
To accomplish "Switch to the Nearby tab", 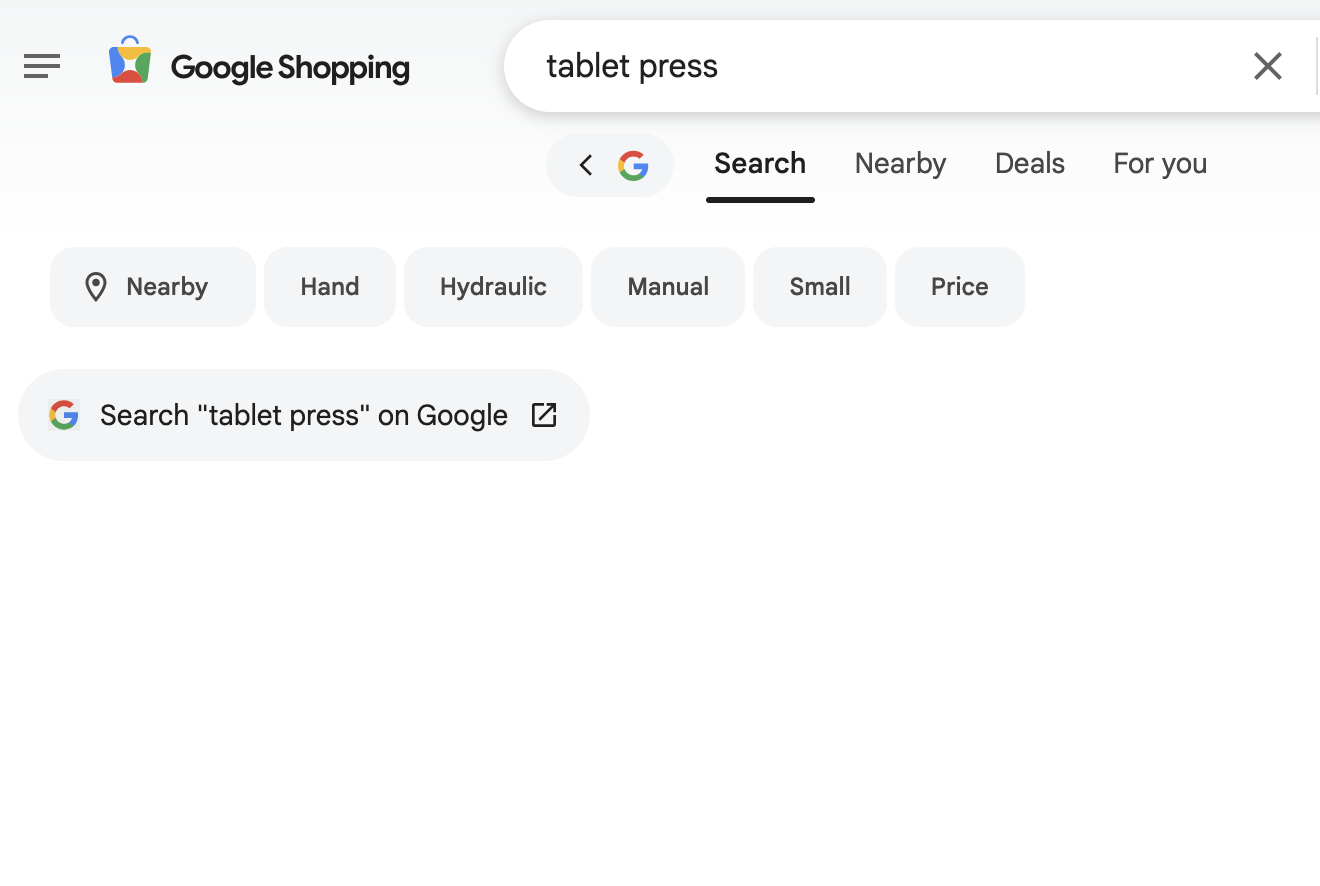I will pyautogui.click(x=900, y=164).
